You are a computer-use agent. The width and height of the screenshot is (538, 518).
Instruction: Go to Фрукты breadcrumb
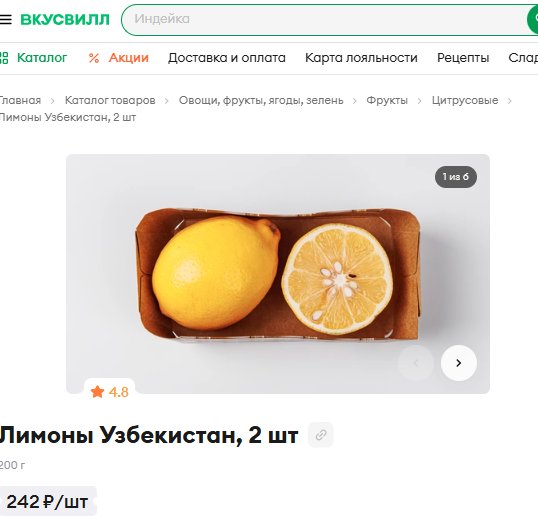(387, 100)
